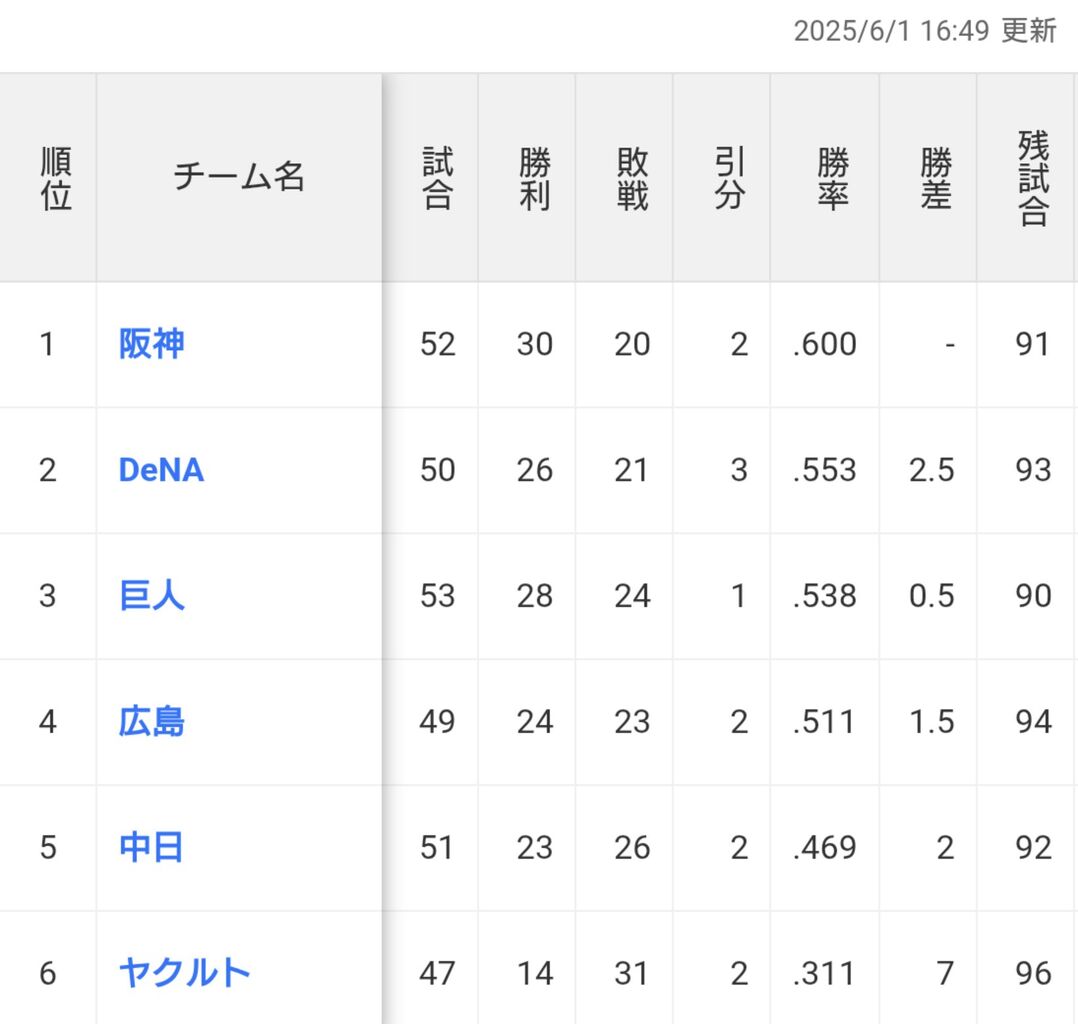
Task: Select win percentage .553 for DeNA
Action: [824, 470]
